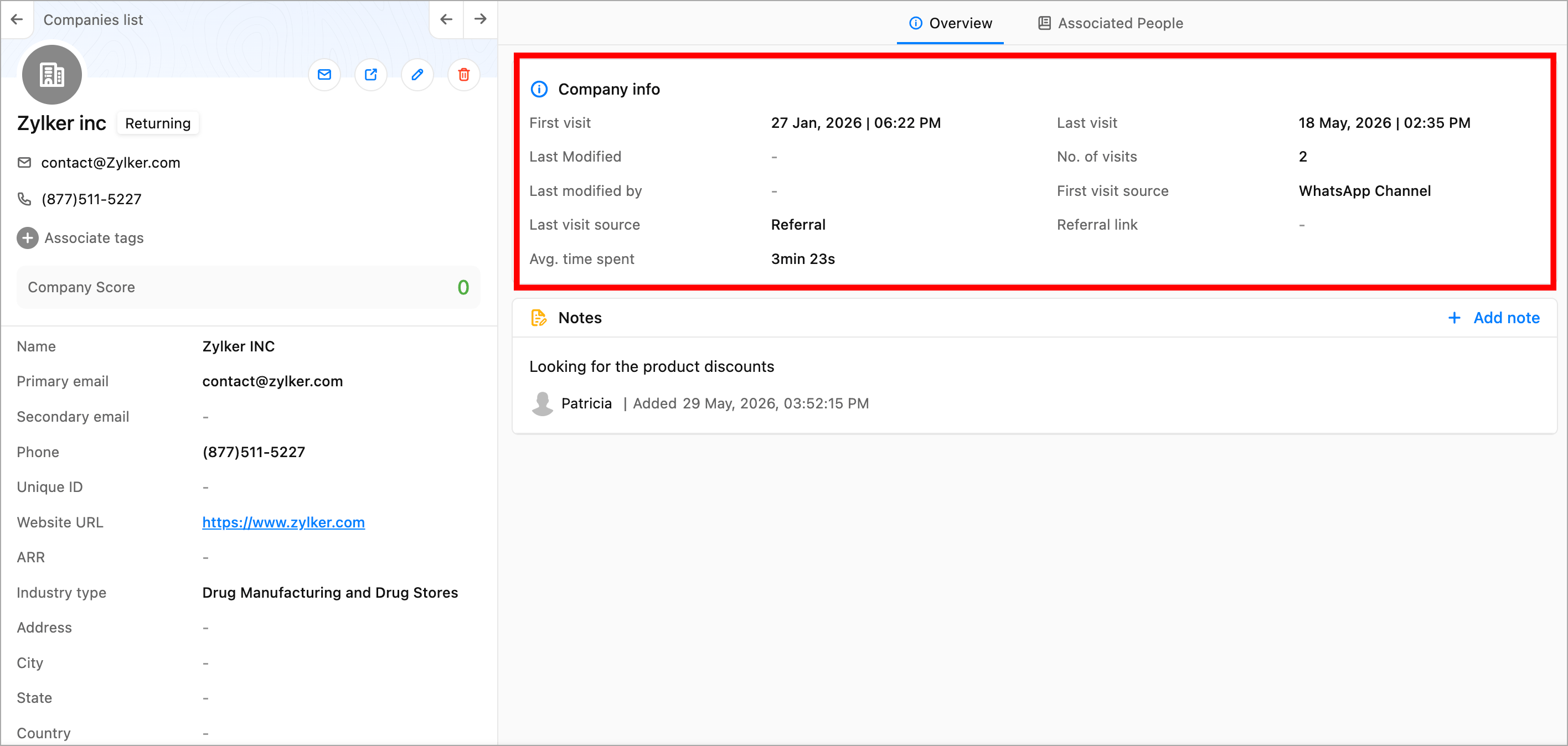Viewport: 1568px width, 746px height.
Task: Click the Companies list breadcrumb text
Action: pos(93,20)
